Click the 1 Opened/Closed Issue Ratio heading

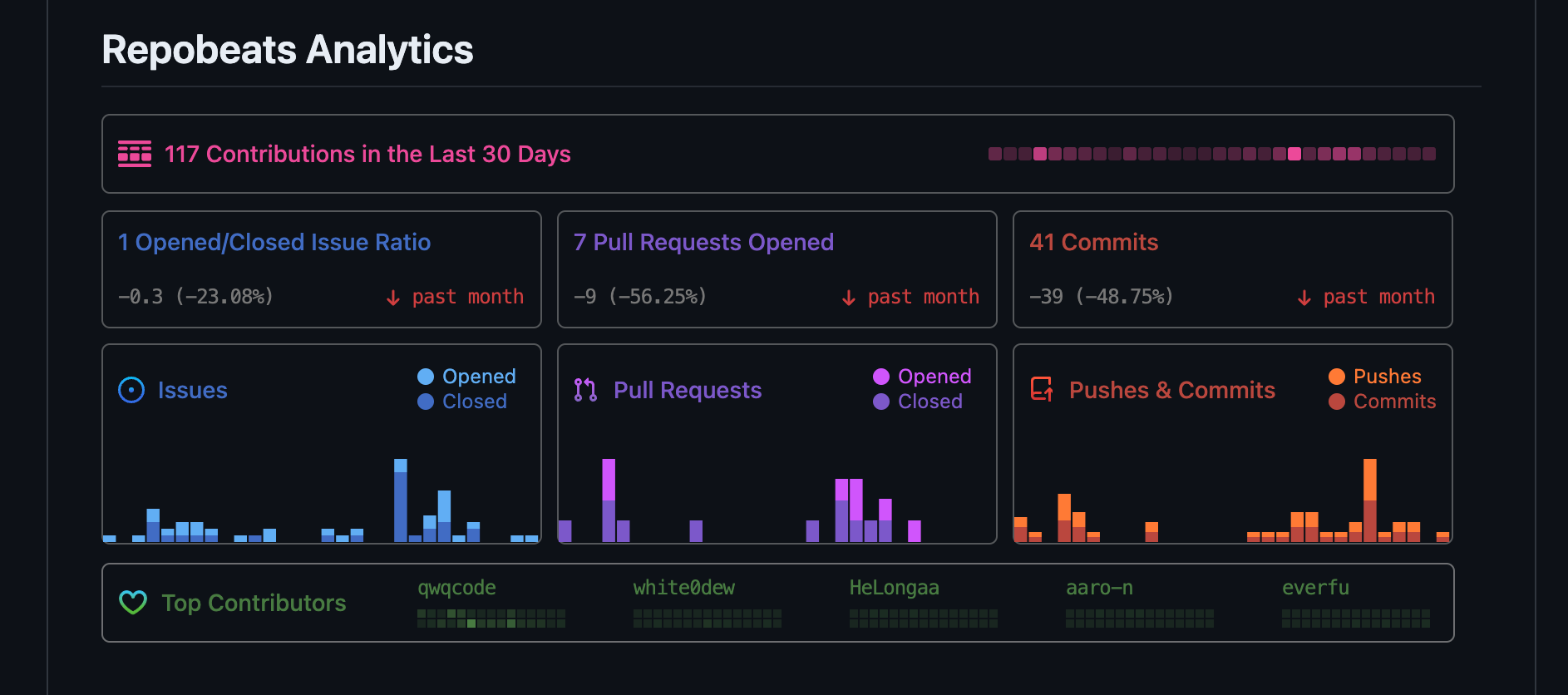(274, 242)
